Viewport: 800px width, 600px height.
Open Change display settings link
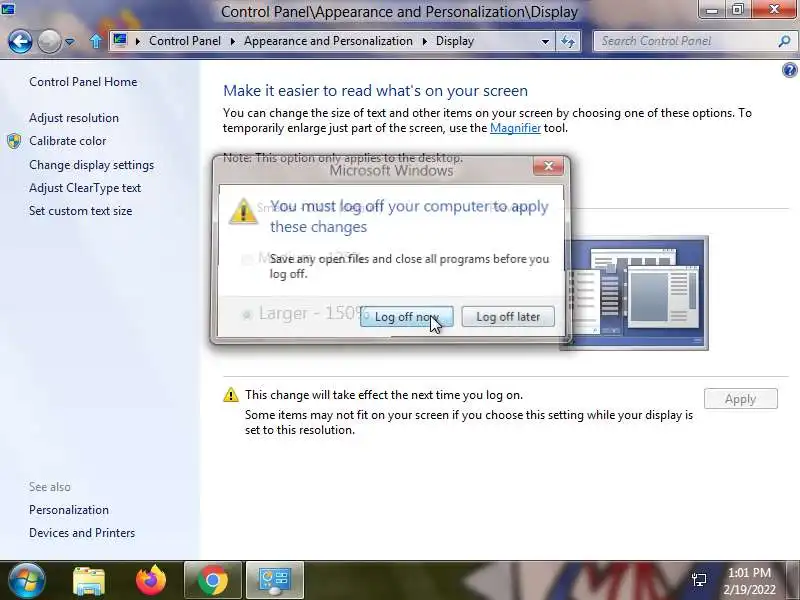pyautogui.click(x=91, y=165)
